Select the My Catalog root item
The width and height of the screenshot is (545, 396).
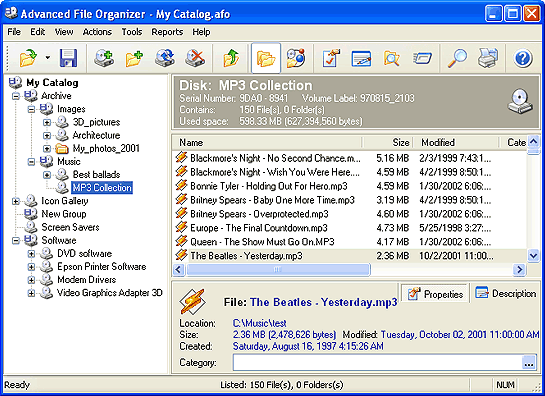pyautogui.click(x=52, y=83)
